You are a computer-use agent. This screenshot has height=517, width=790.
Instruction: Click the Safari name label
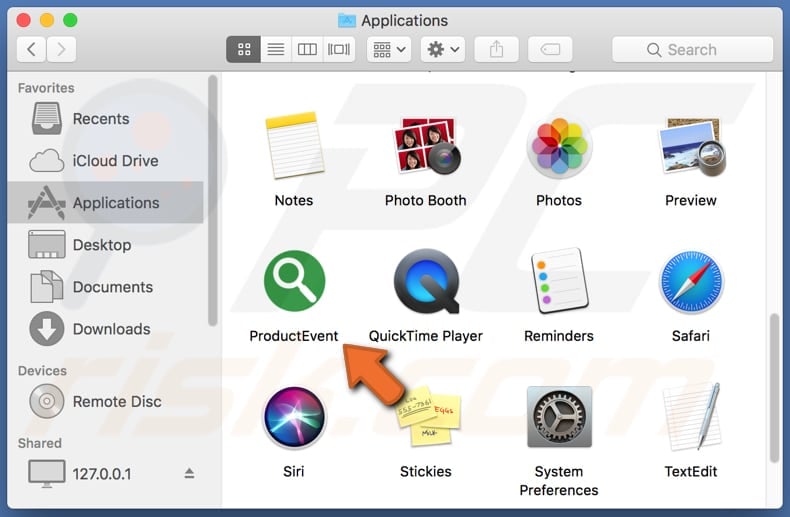tap(691, 336)
